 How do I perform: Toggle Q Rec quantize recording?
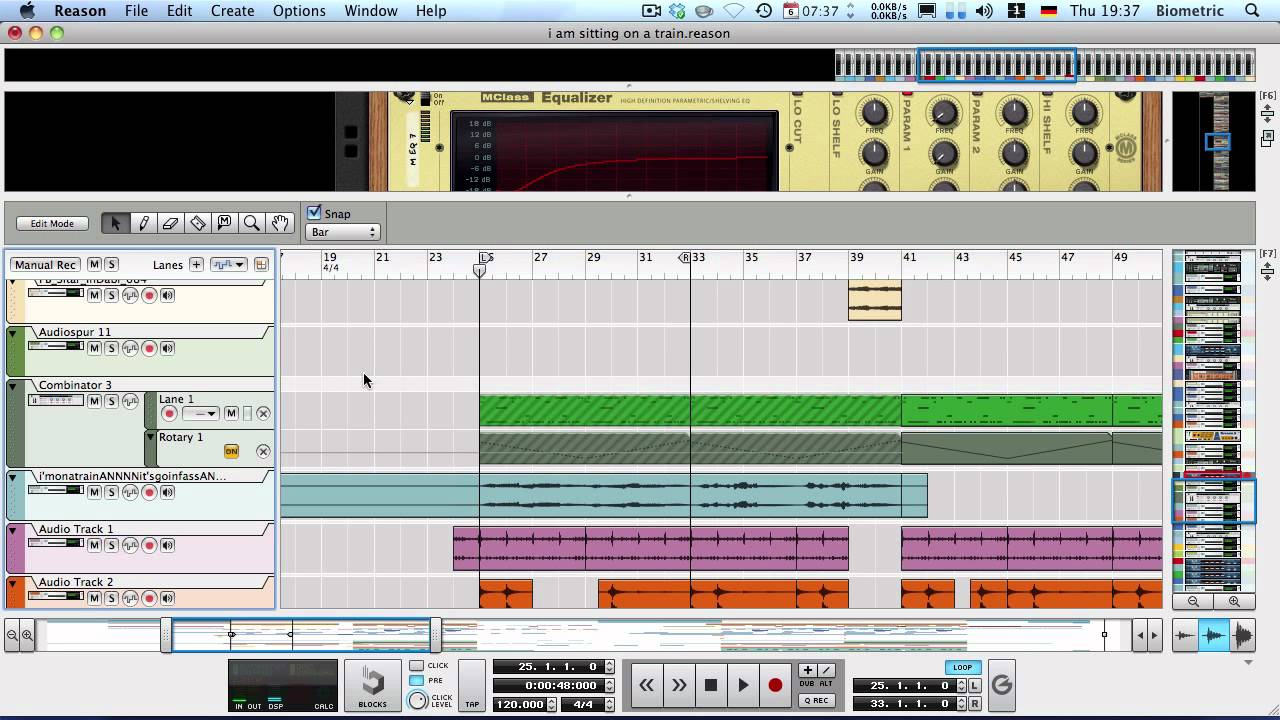point(816,700)
